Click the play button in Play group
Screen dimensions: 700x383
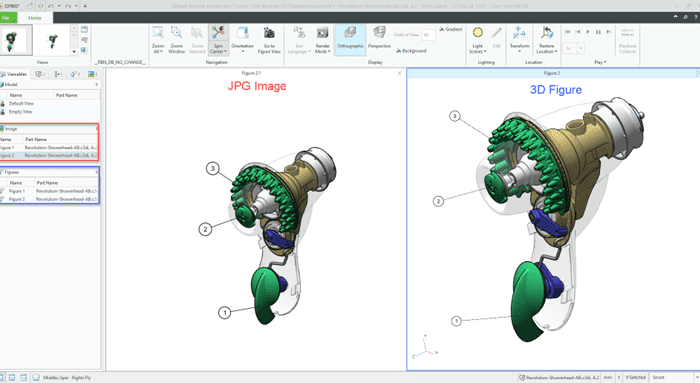click(x=588, y=32)
